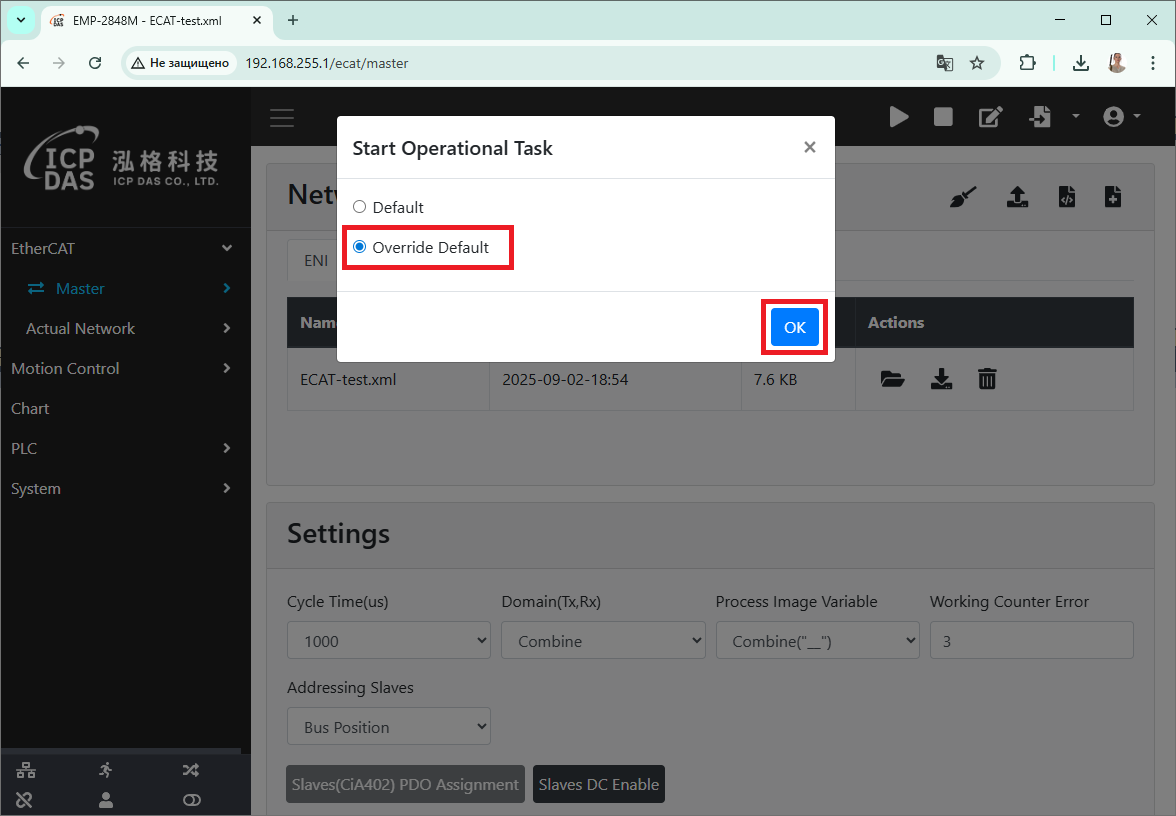This screenshot has height=816, width=1176.
Task: Click the Slaves DC Enable button
Action: click(x=598, y=784)
